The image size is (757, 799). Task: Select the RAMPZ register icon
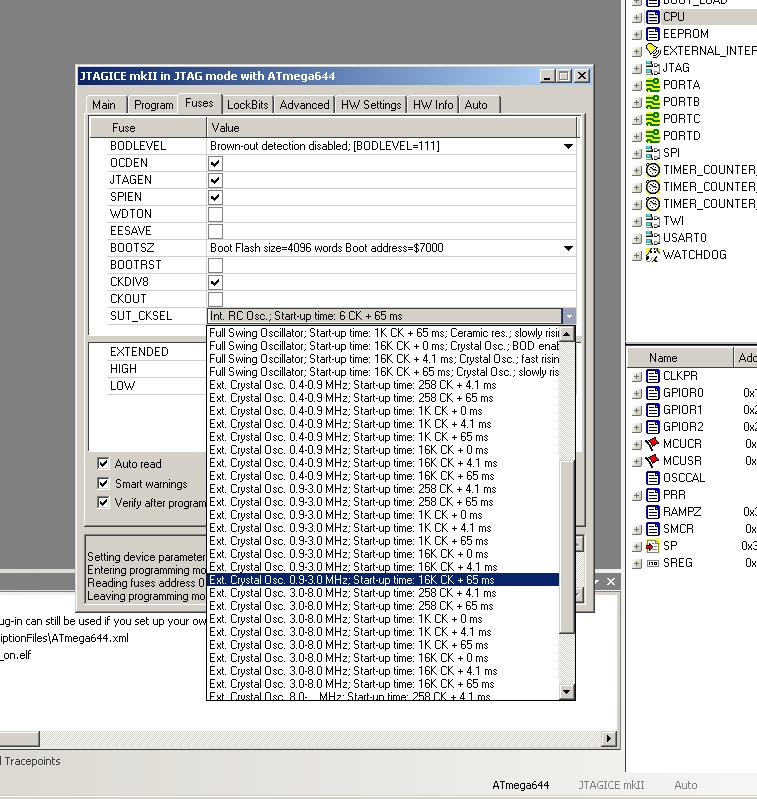click(x=653, y=512)
